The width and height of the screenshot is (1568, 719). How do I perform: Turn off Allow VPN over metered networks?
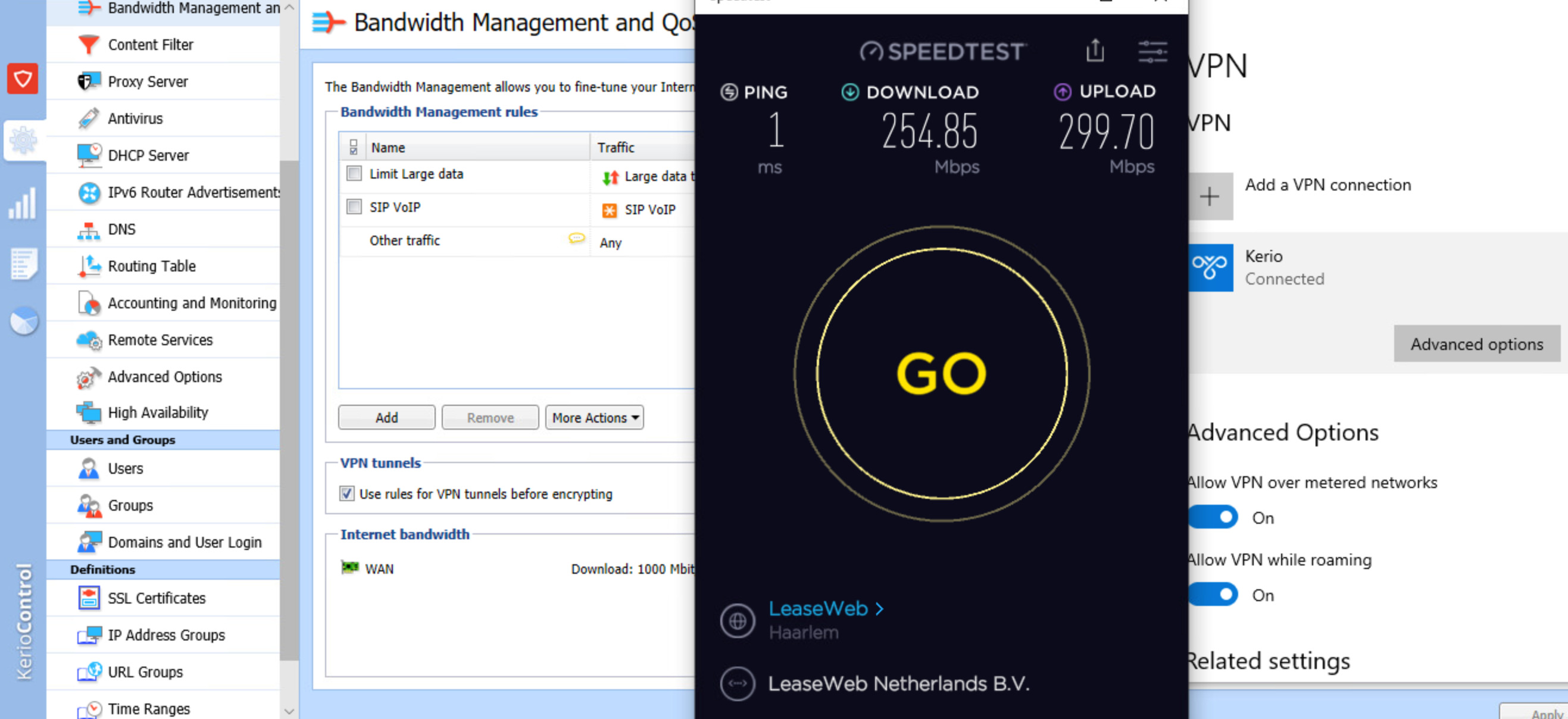[1213, 517]
